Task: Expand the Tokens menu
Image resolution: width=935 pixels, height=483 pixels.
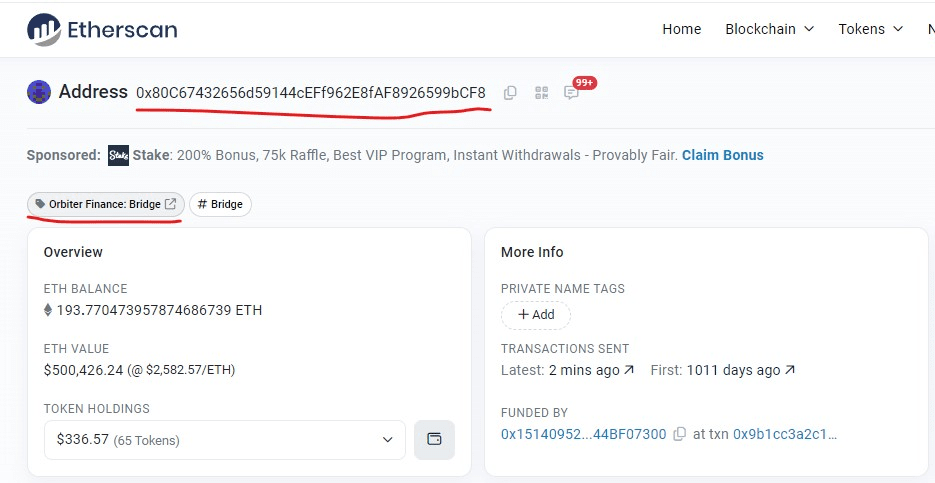Action: pos(870,29)
